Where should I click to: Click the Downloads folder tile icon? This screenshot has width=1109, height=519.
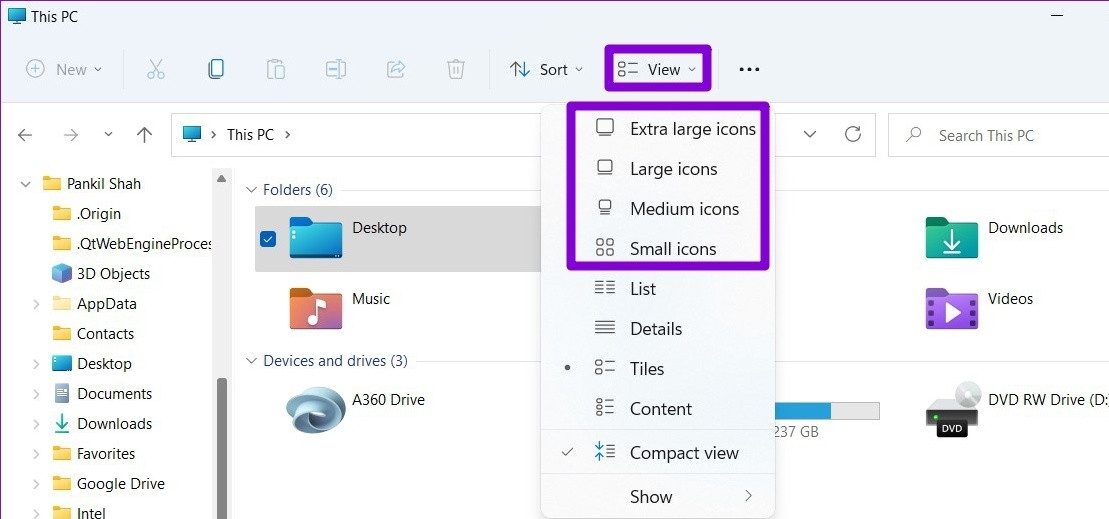[951, 238]
